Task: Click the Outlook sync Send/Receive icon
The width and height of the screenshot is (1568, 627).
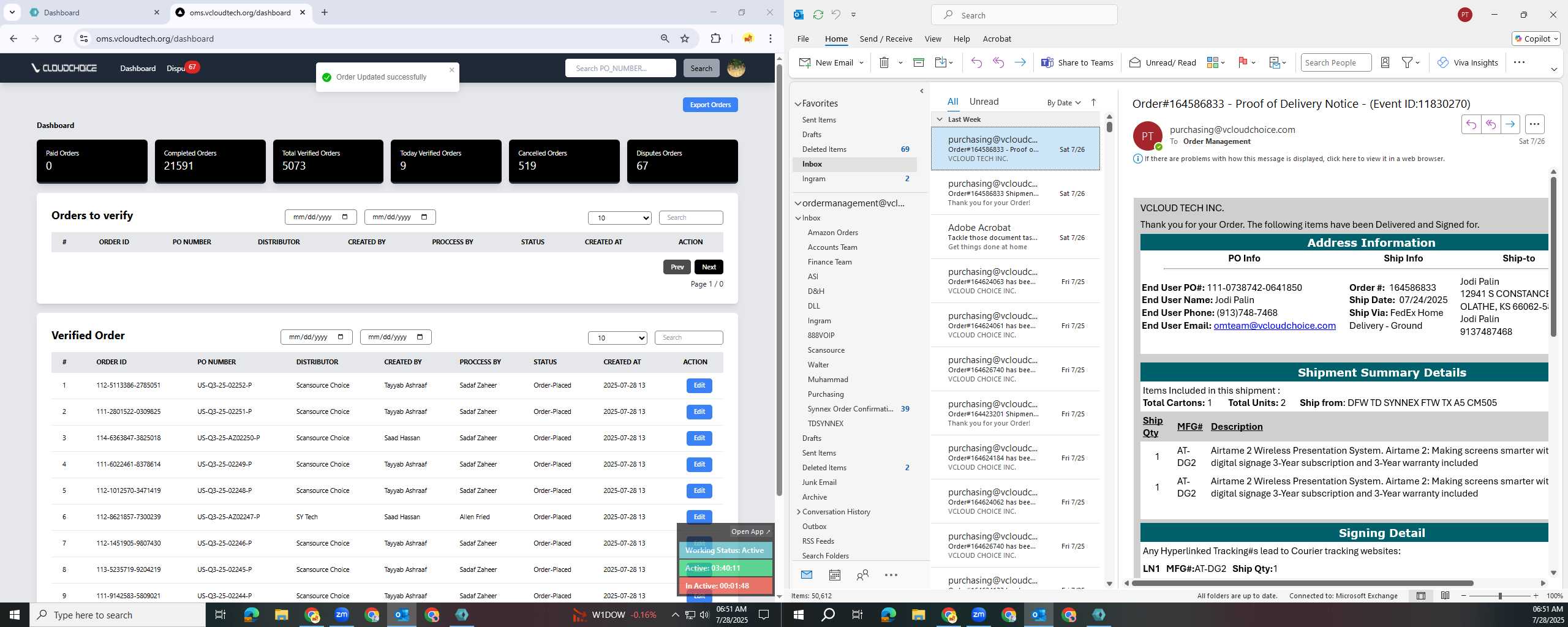Action: pyautogui.click(x=818, y=15)
